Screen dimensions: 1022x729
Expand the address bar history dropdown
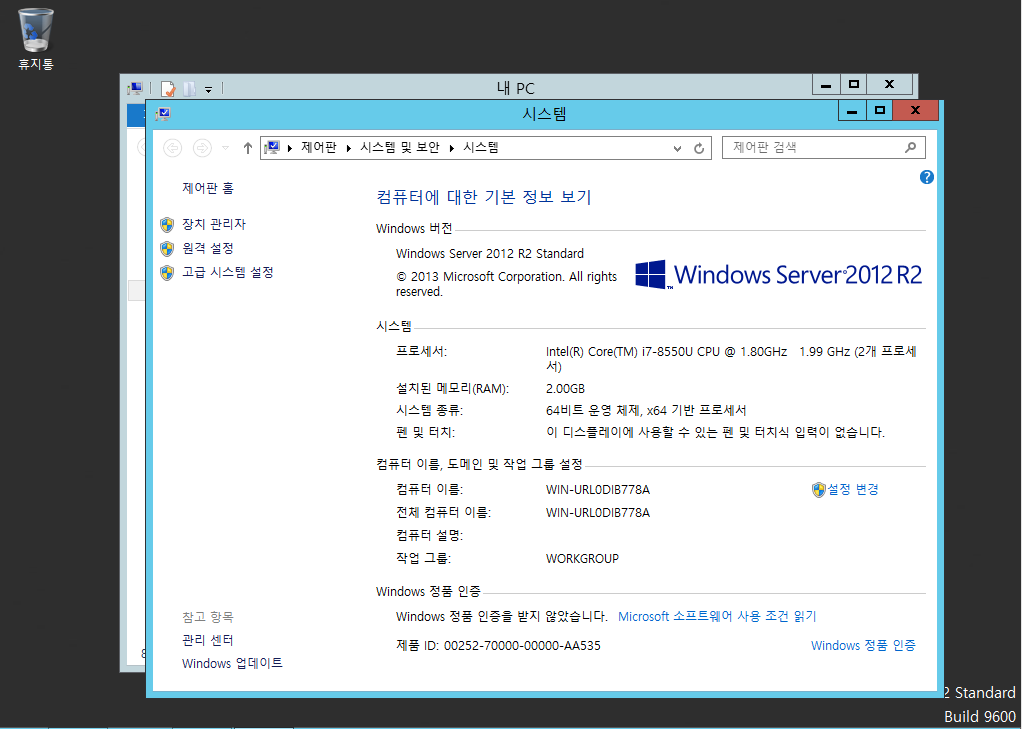pyautogui.click(x=677, y=148)
